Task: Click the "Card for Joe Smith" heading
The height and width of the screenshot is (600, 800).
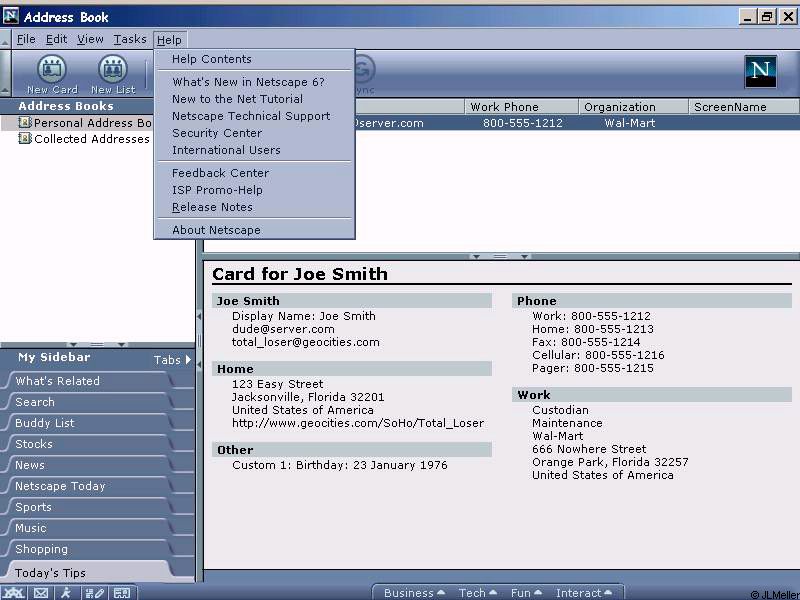Action: click(x=300, y=274)
